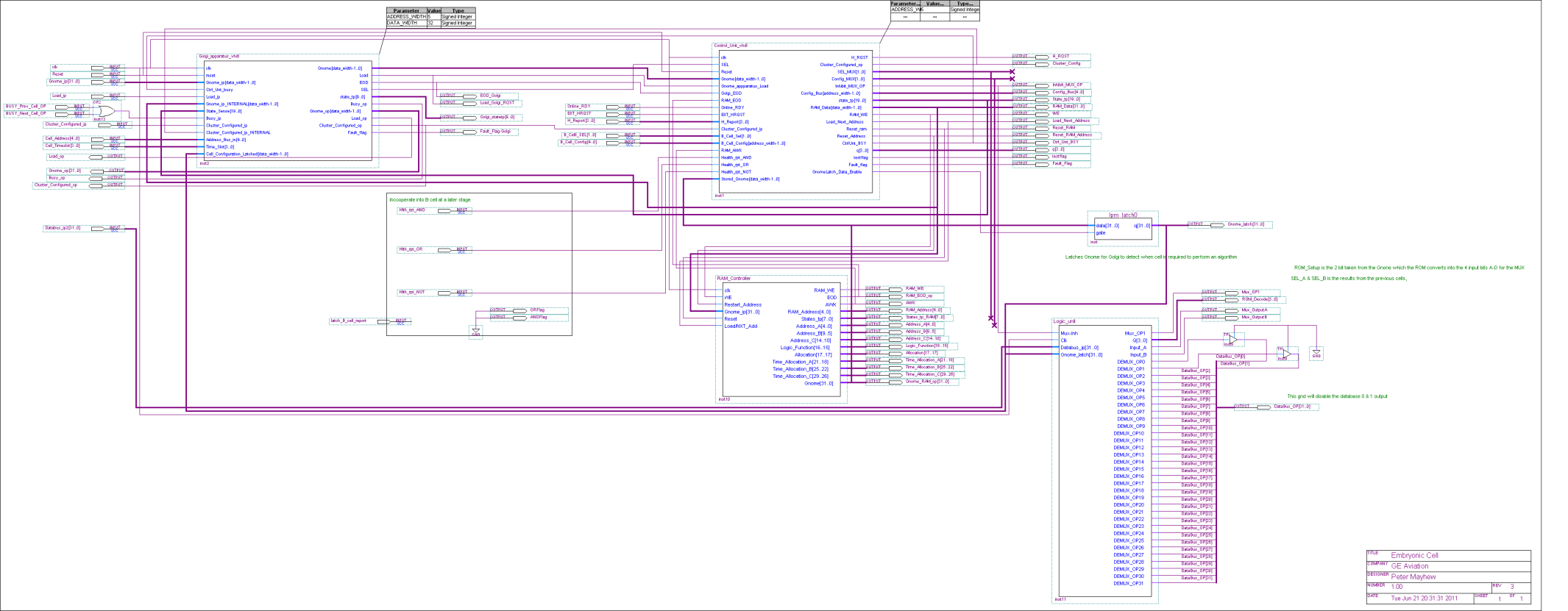Click the Hlth_rpt_AND input pin
The width and height of the screenshot is (1568, 611).
point(444,211)
